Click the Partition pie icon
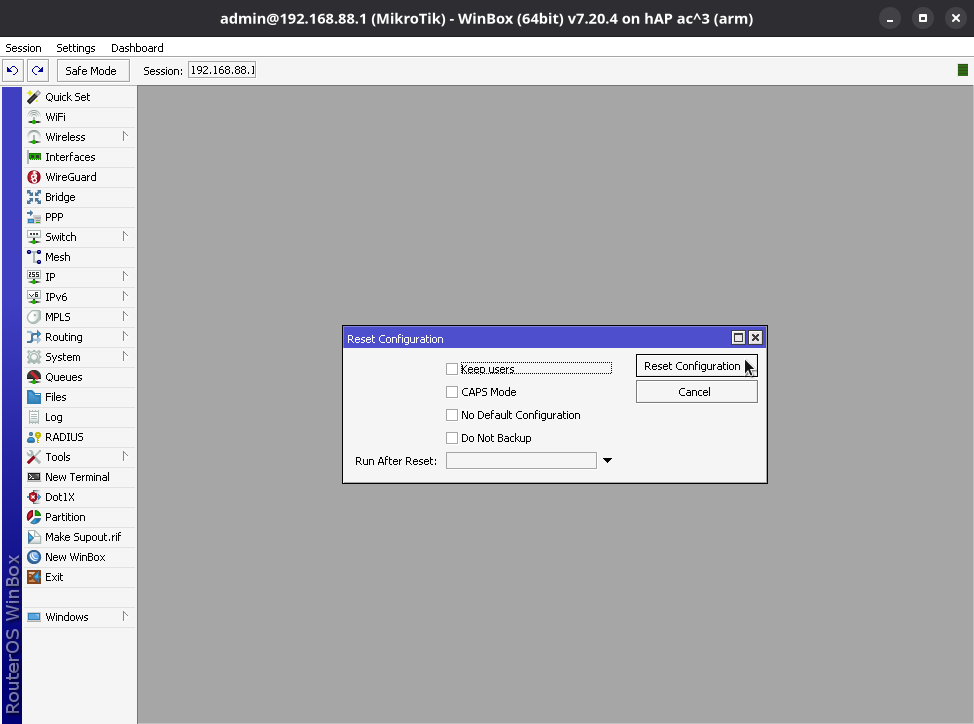974x724 pixels. click(x=34, y=517)
